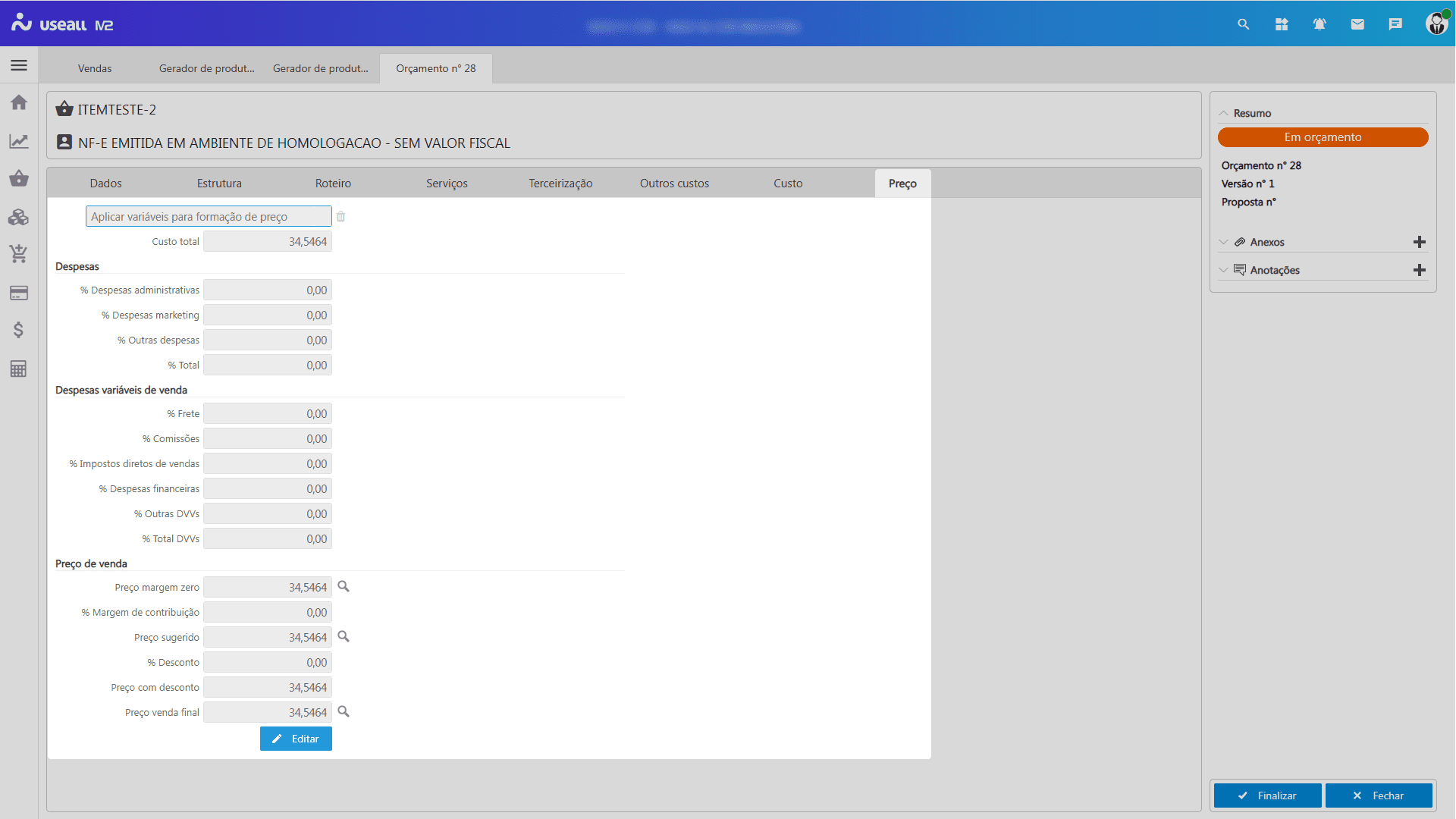Add a new attachment with Anexos plus
The width and height of the screenshot is (1456, 819).
pyautogui.click(x=1420, y=242)
